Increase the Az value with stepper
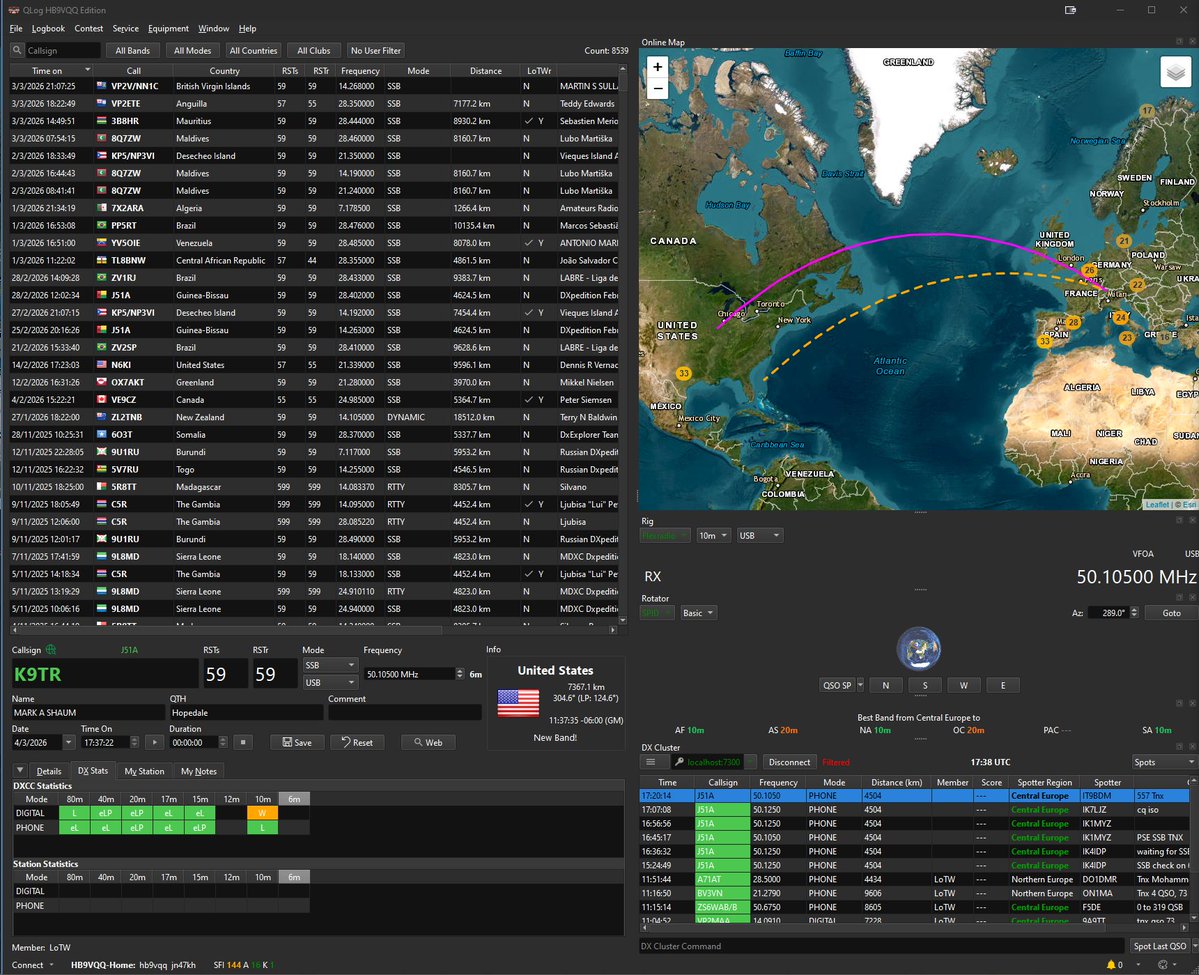This screenshot has width=1199, height=975. 1134,609
